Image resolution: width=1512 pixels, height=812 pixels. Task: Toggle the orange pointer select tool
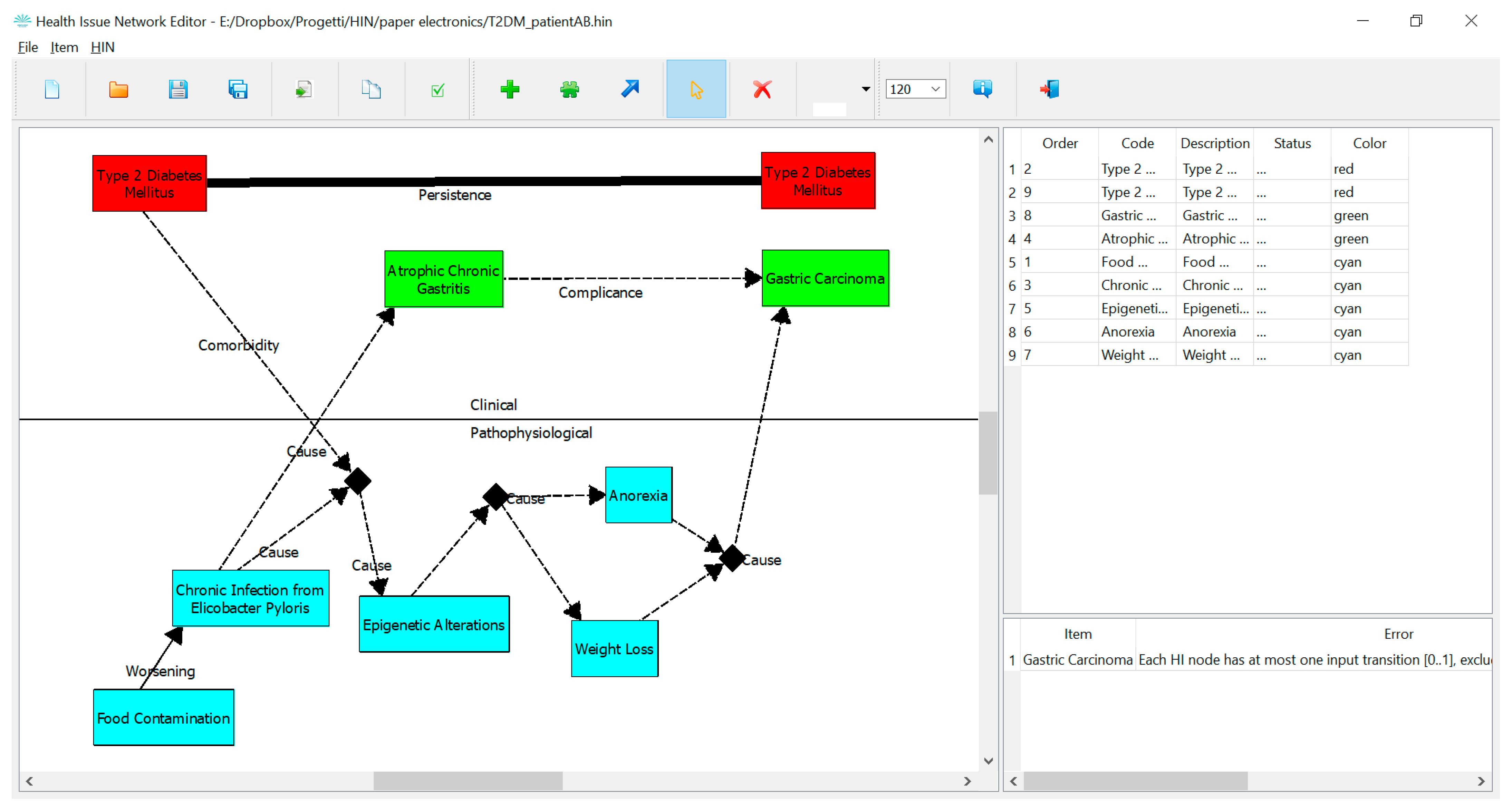(696, 90)
